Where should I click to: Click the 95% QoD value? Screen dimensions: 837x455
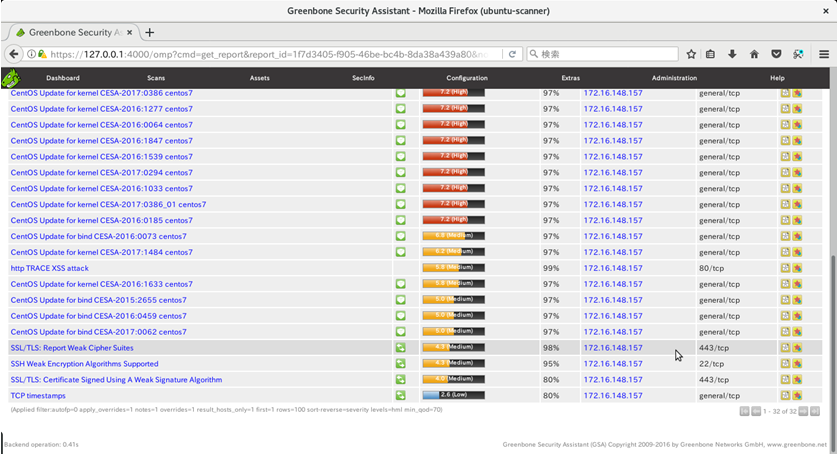point(551,364)
